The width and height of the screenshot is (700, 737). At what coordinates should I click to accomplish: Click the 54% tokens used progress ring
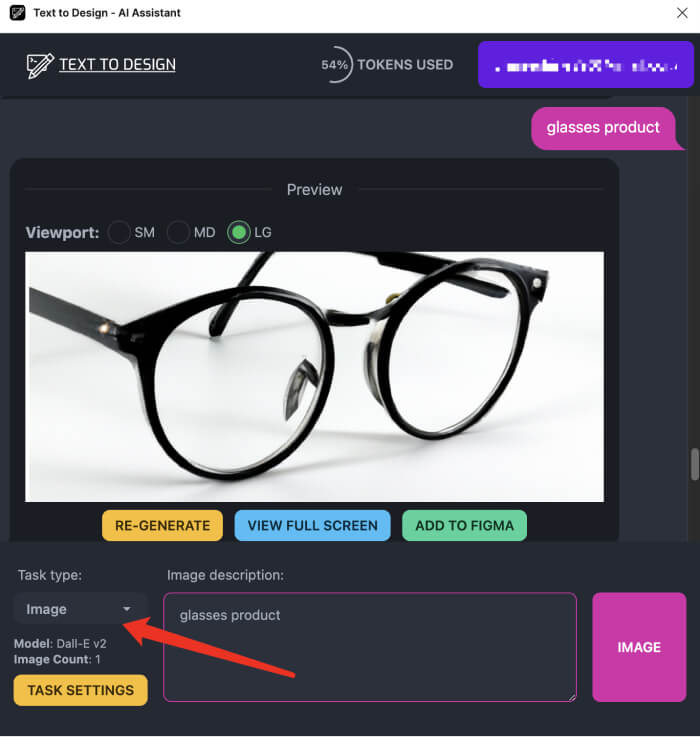[x=335, y=64]
